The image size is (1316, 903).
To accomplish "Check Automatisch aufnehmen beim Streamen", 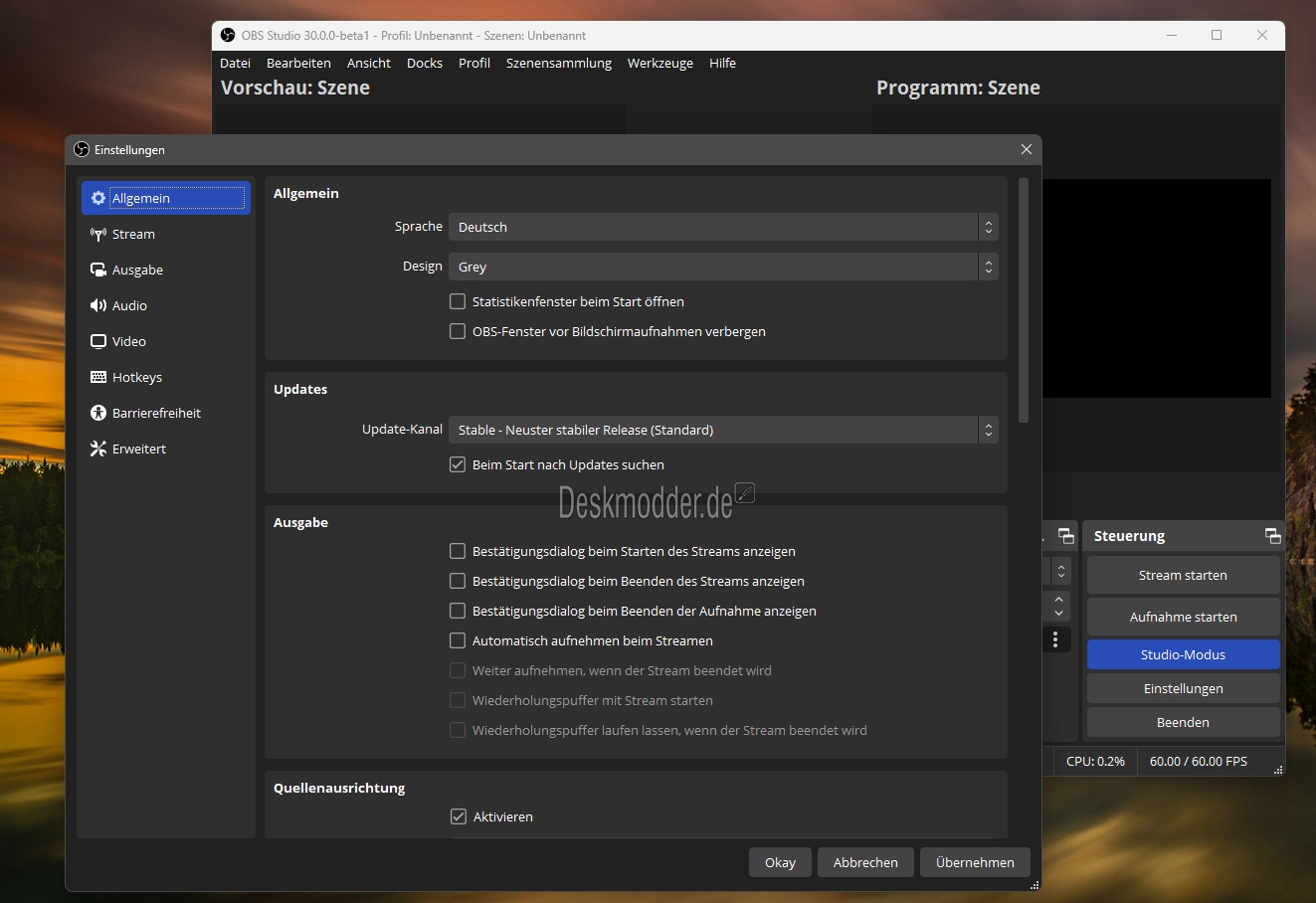I will pyautogui.click(x=458, y=640).
